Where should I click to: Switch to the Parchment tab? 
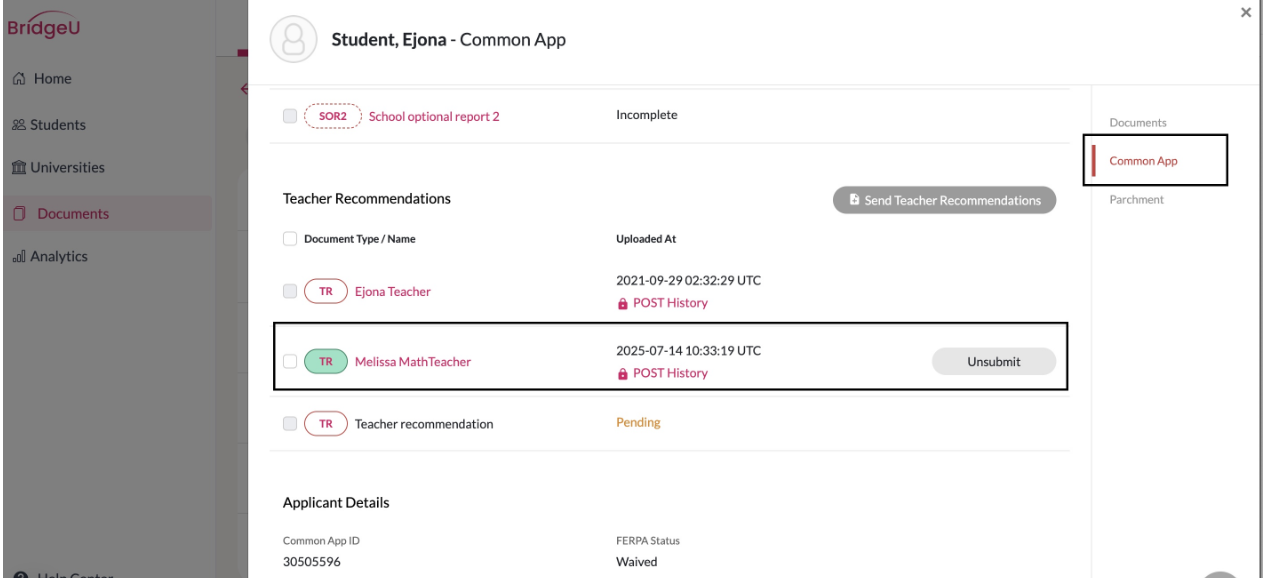tap(1137, 200)
